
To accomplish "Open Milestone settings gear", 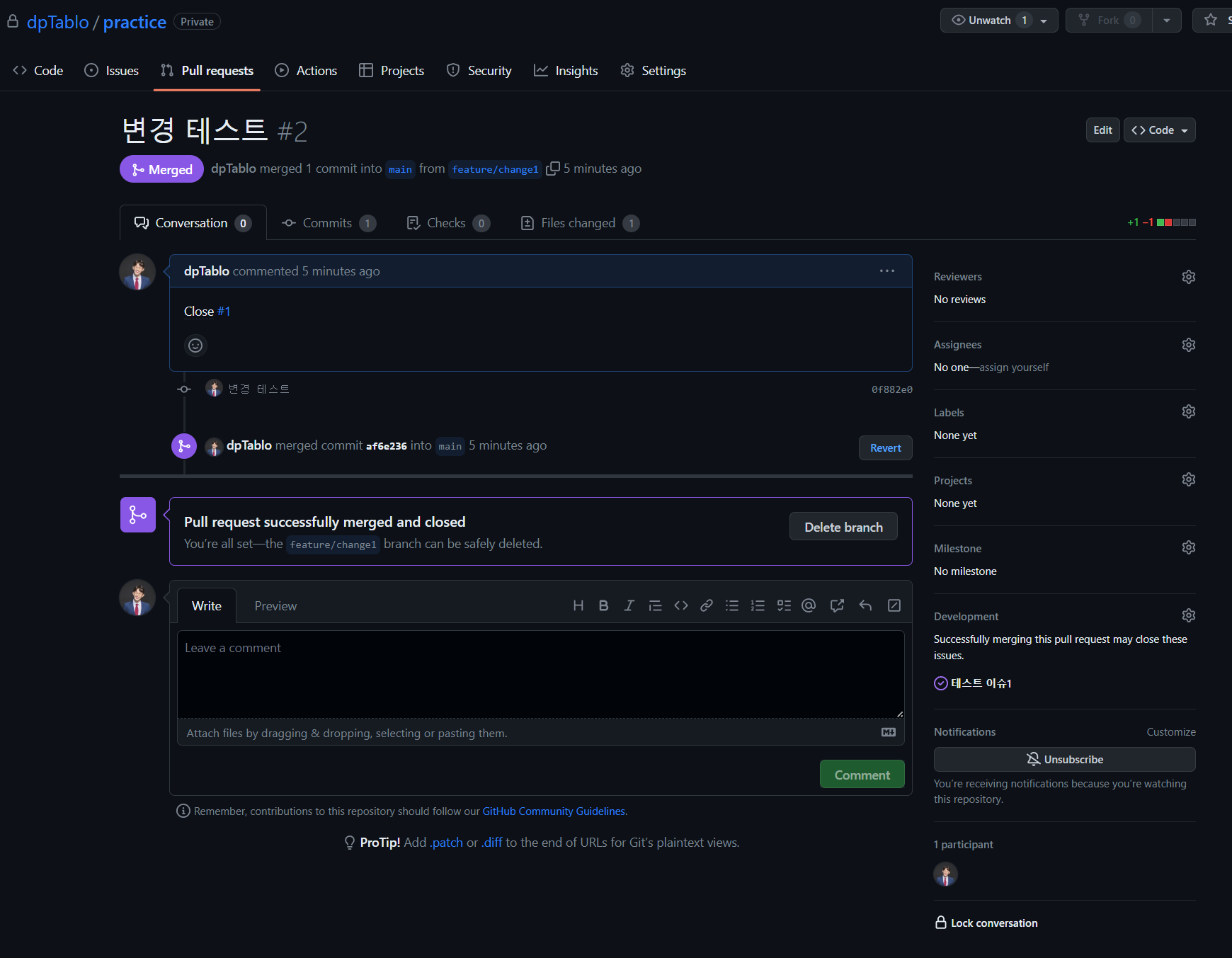I will 1189,547.
